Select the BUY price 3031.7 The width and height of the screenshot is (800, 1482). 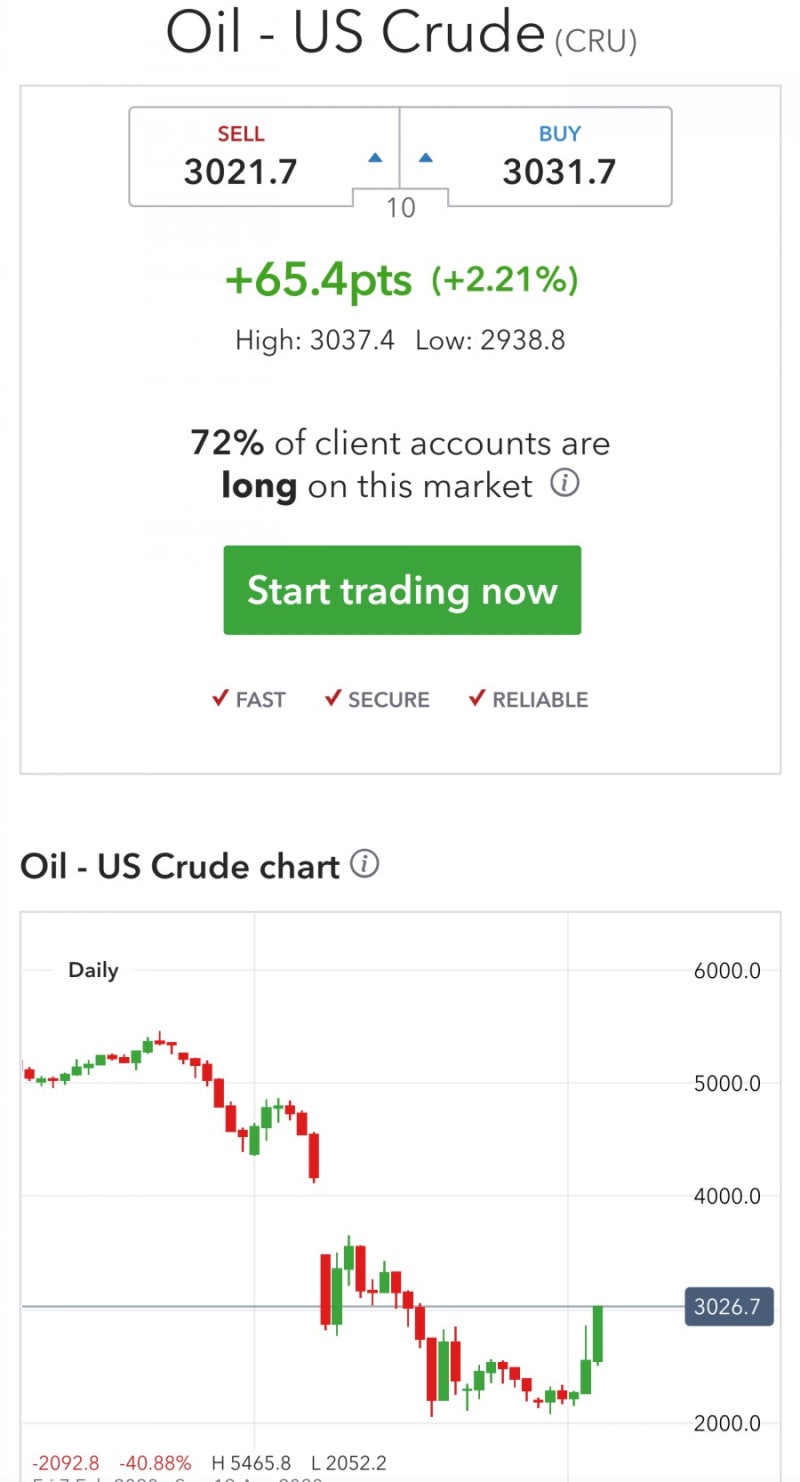coord(559,172)
